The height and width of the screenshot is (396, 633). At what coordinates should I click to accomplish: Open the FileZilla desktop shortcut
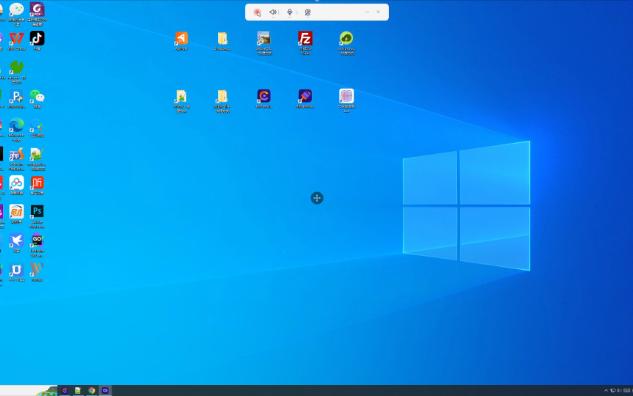click(305, 39)
